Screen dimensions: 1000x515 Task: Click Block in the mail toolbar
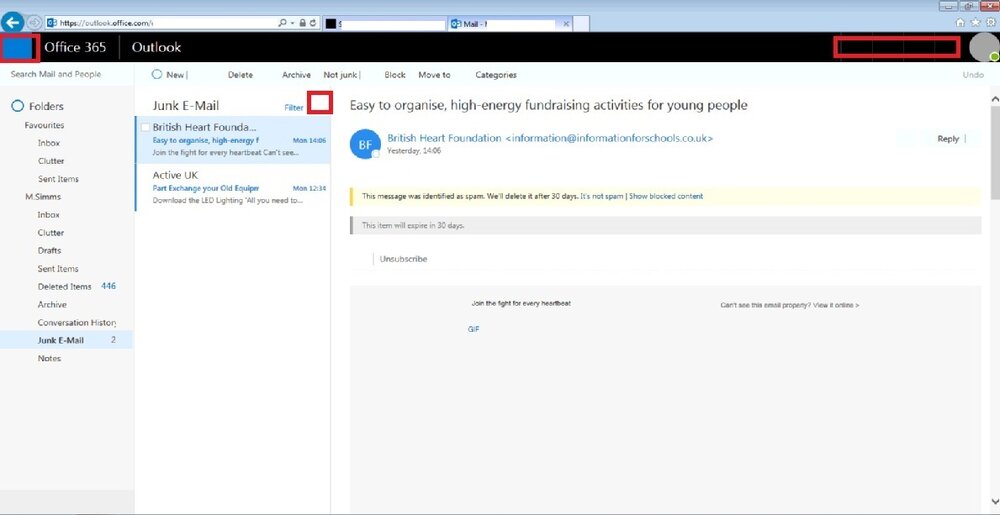click(x=395, y=75)
